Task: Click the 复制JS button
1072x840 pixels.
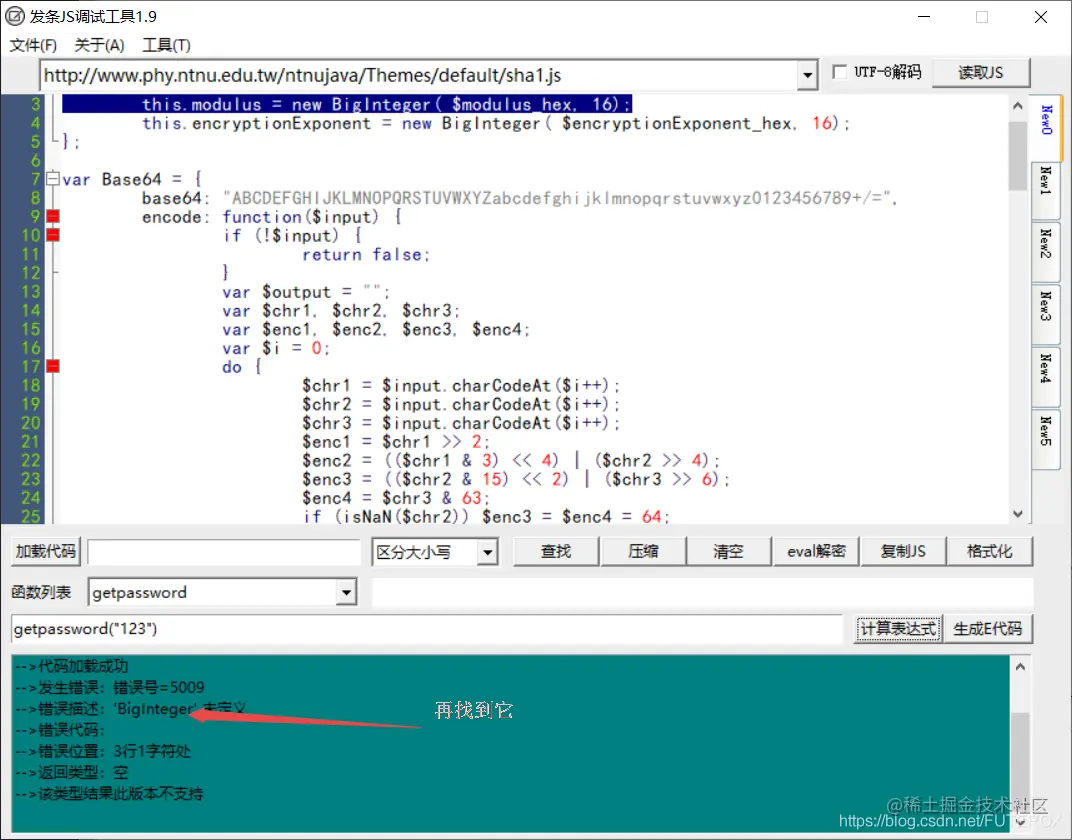Action: click(903, 552)
